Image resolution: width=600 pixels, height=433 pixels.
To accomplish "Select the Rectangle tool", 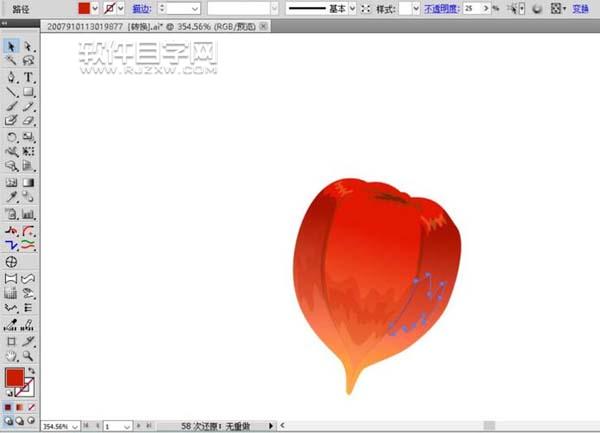I will coord(29,91).
